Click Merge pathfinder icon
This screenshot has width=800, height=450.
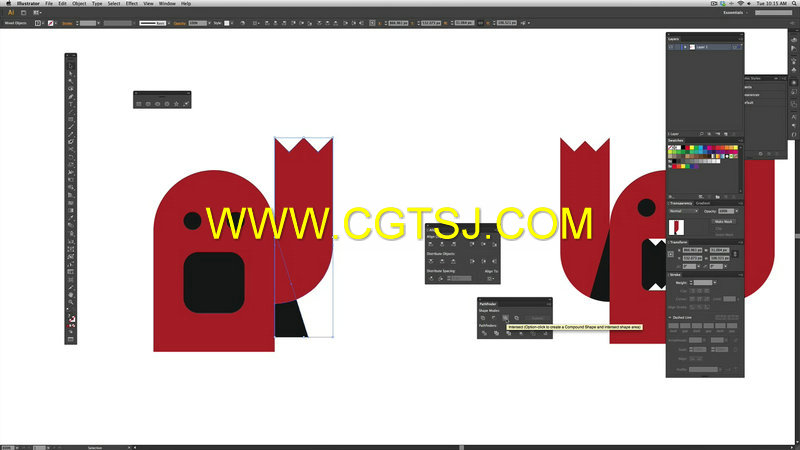tap(509, 333)
